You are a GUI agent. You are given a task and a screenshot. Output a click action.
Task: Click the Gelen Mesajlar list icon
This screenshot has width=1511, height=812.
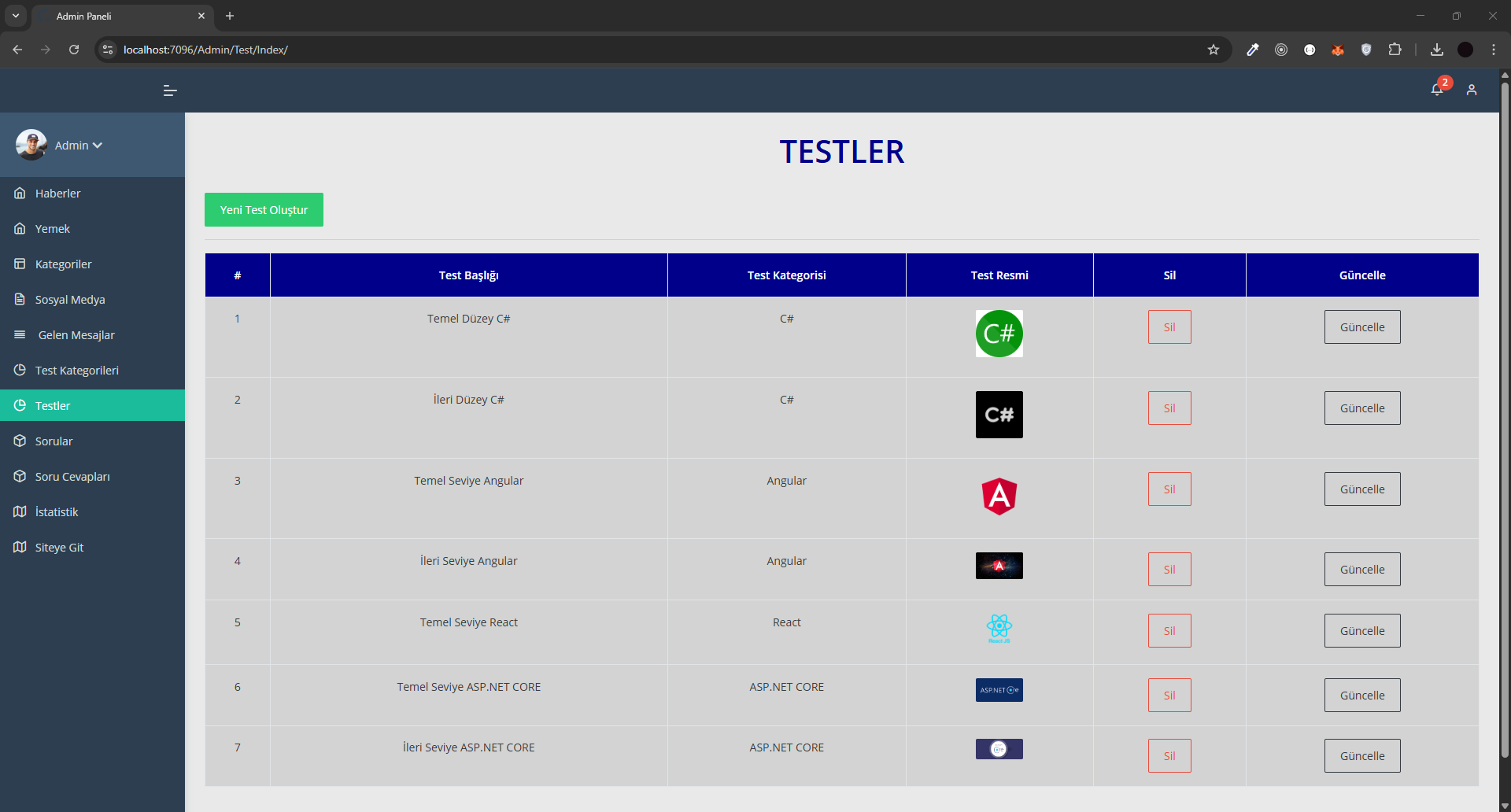pos(20,334)
